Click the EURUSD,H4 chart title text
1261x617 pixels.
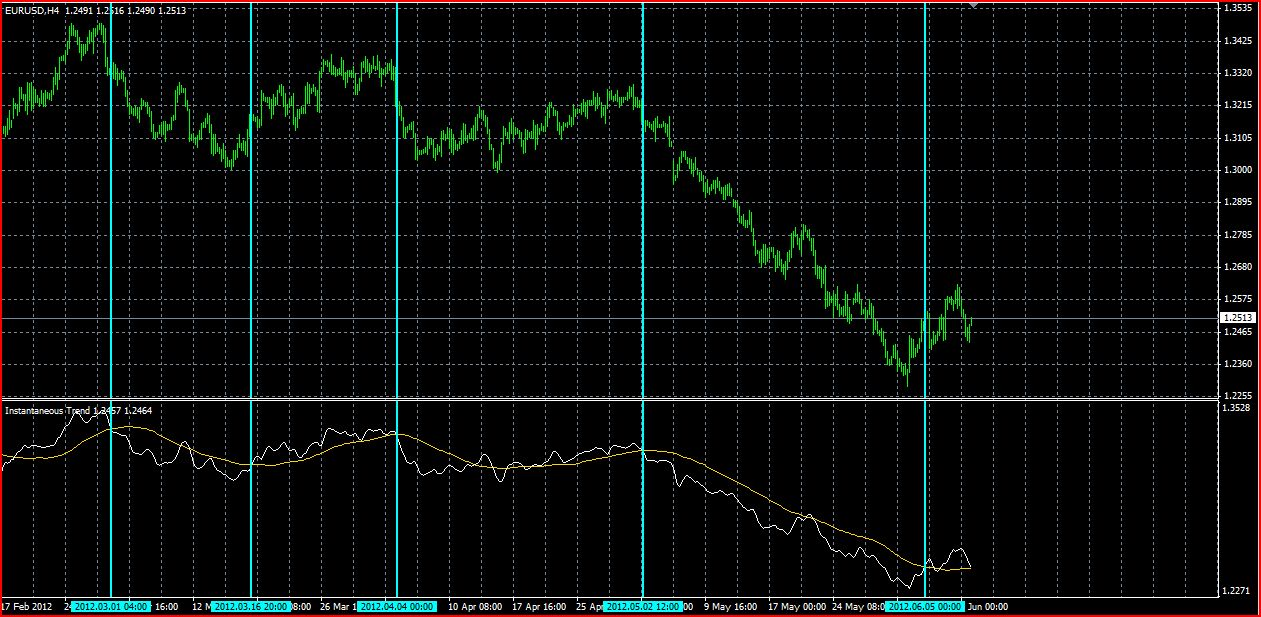point(33,9)
